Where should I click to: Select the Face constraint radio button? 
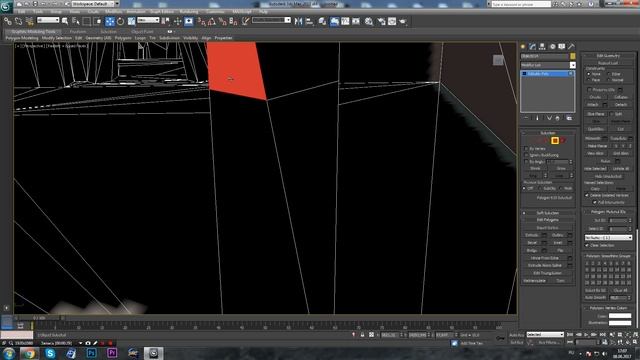pos(589,80)
